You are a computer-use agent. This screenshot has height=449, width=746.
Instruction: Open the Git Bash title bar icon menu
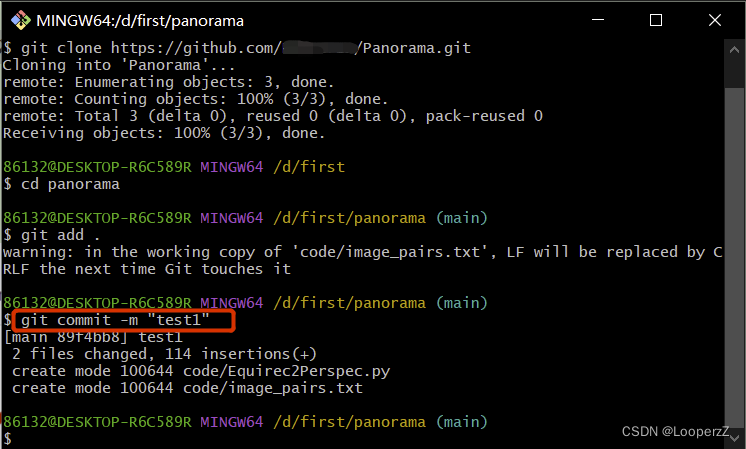[20, 20]
